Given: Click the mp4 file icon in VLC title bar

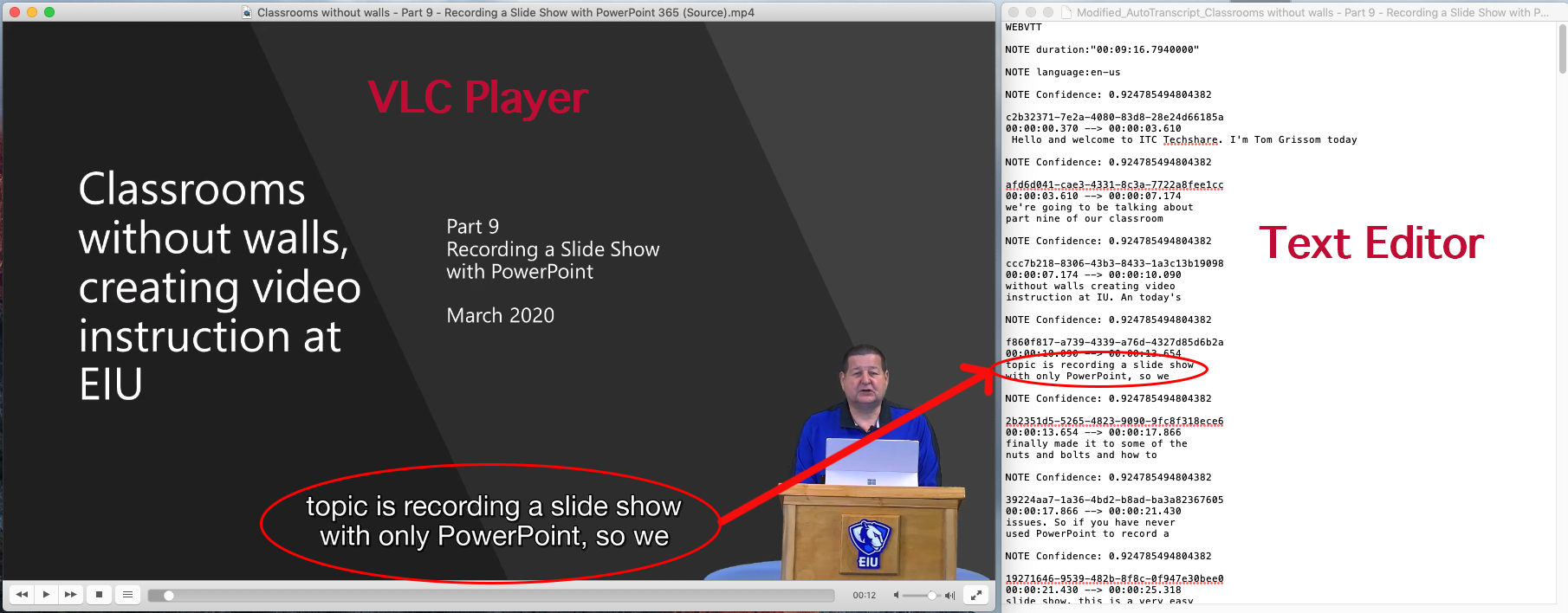Looking at the screenshot, I should tap(247, 12).
